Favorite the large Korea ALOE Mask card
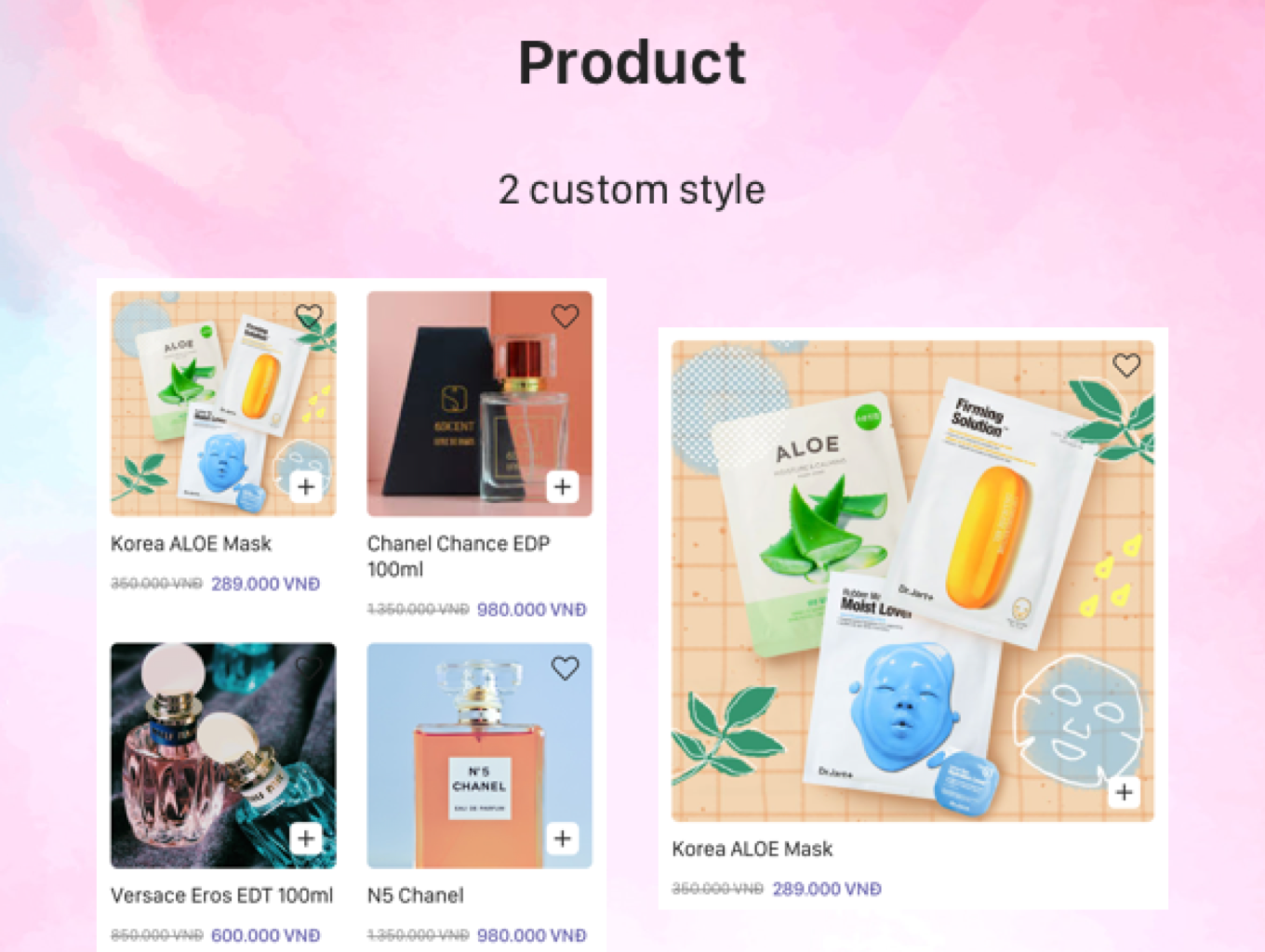 (1126, 365)
